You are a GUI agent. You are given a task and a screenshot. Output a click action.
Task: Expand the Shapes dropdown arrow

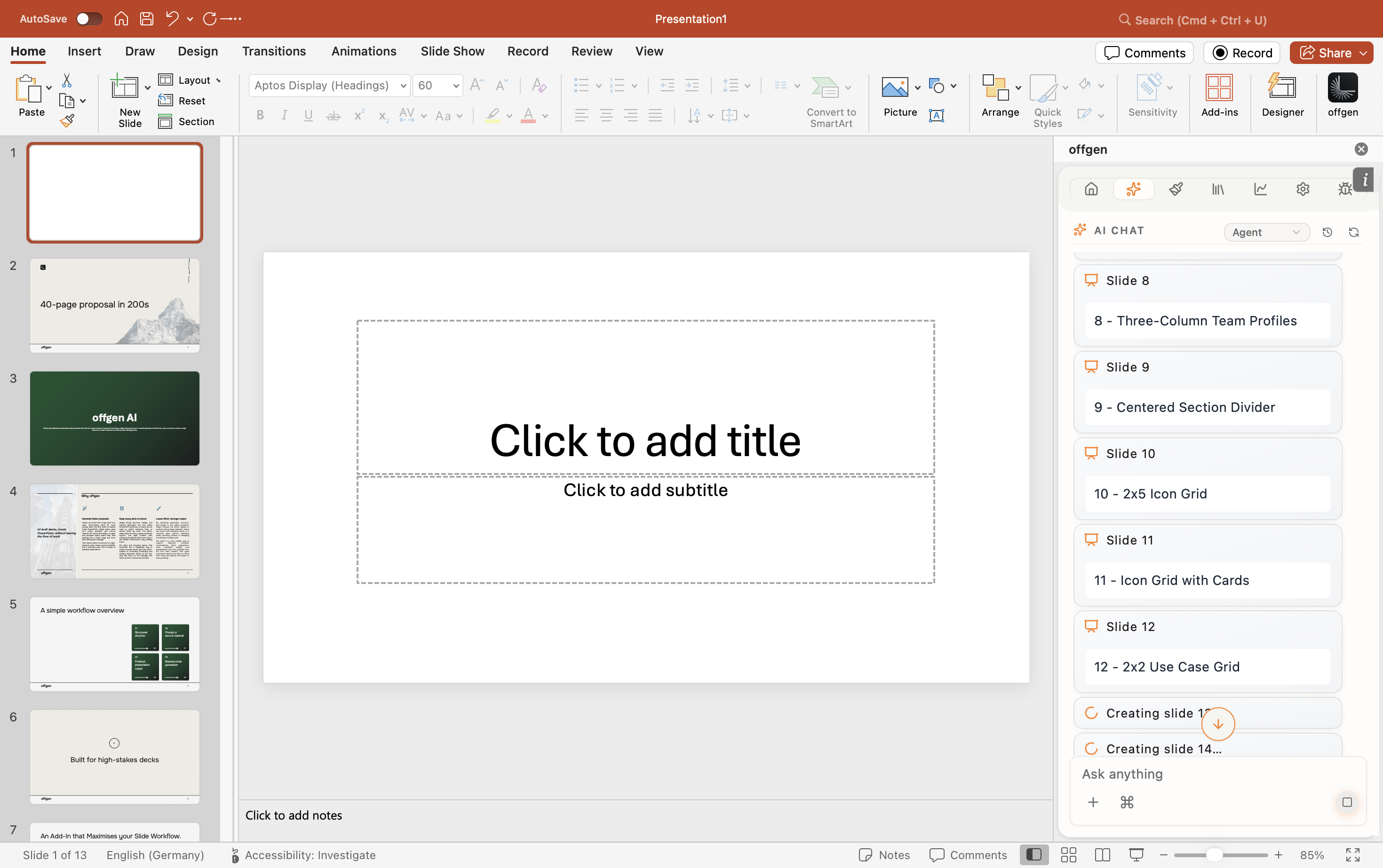click(x=954, y=86)
